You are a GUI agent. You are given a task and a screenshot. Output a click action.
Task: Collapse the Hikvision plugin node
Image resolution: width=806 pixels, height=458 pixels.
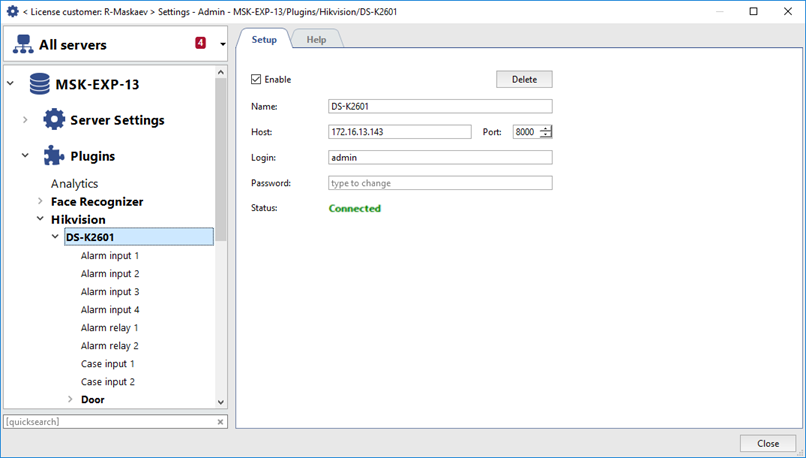(x=41, y=219)
